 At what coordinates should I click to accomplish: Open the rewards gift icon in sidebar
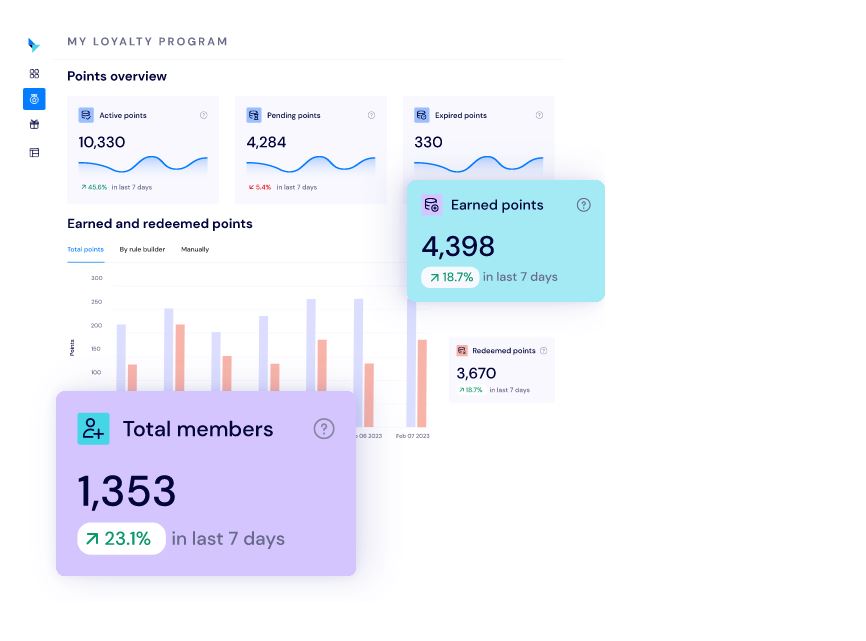(34, 125)
